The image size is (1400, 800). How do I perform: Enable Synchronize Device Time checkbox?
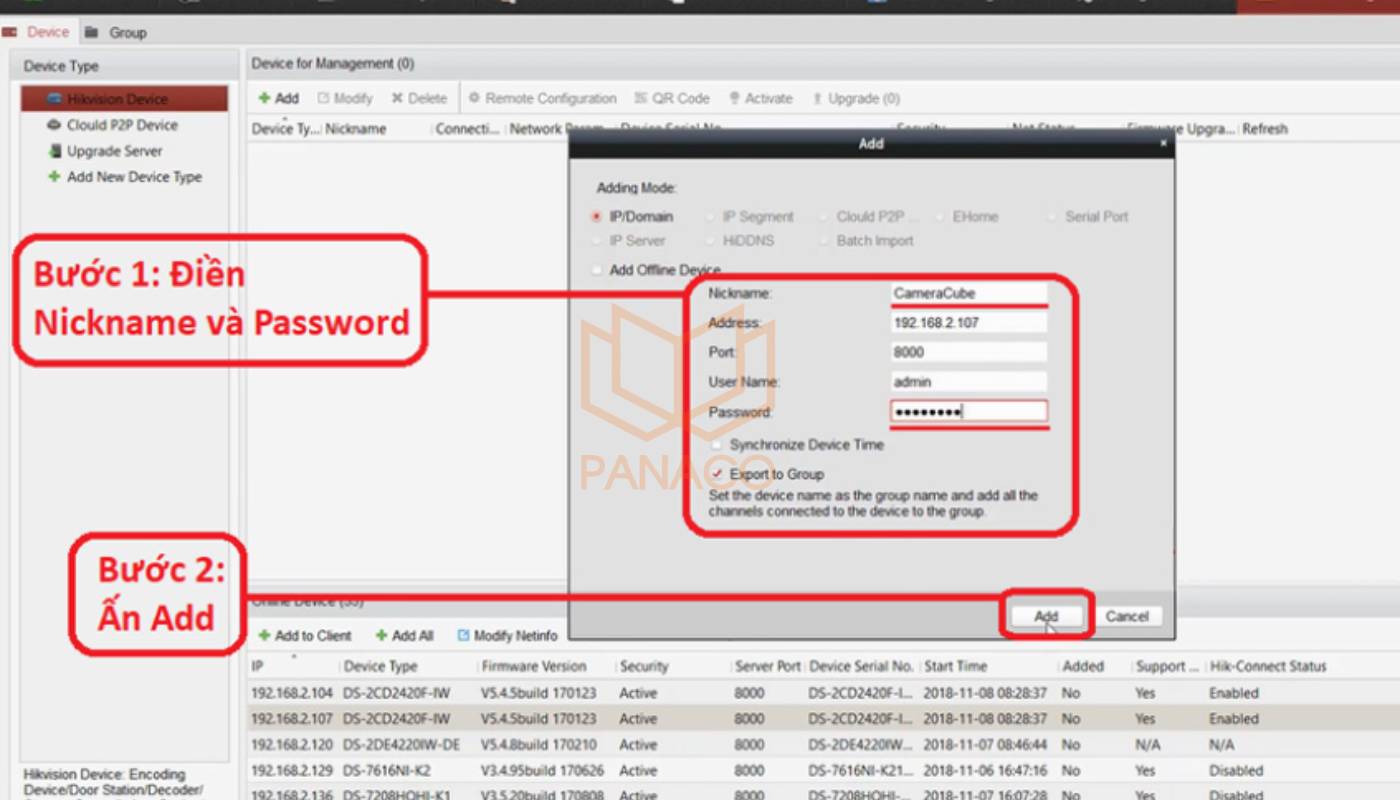[717, 444]
